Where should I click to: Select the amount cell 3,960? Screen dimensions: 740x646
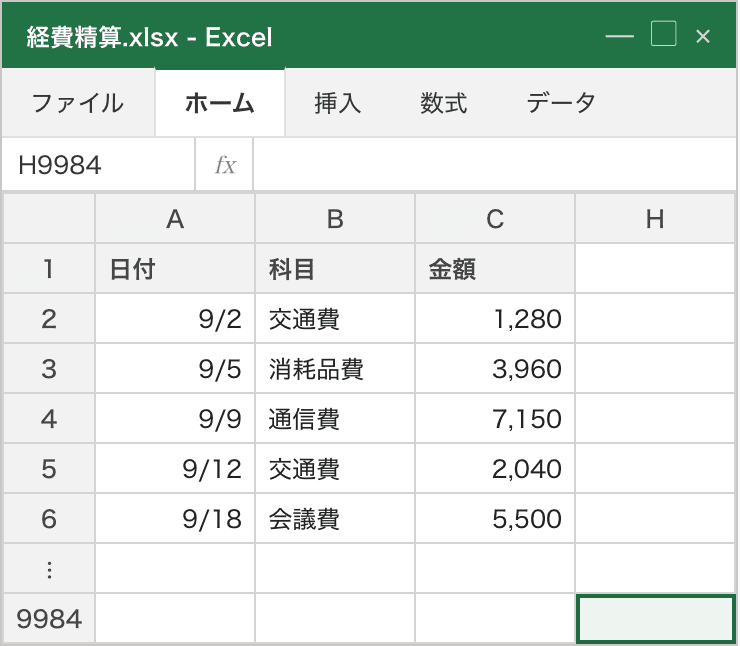coord(495,369)
